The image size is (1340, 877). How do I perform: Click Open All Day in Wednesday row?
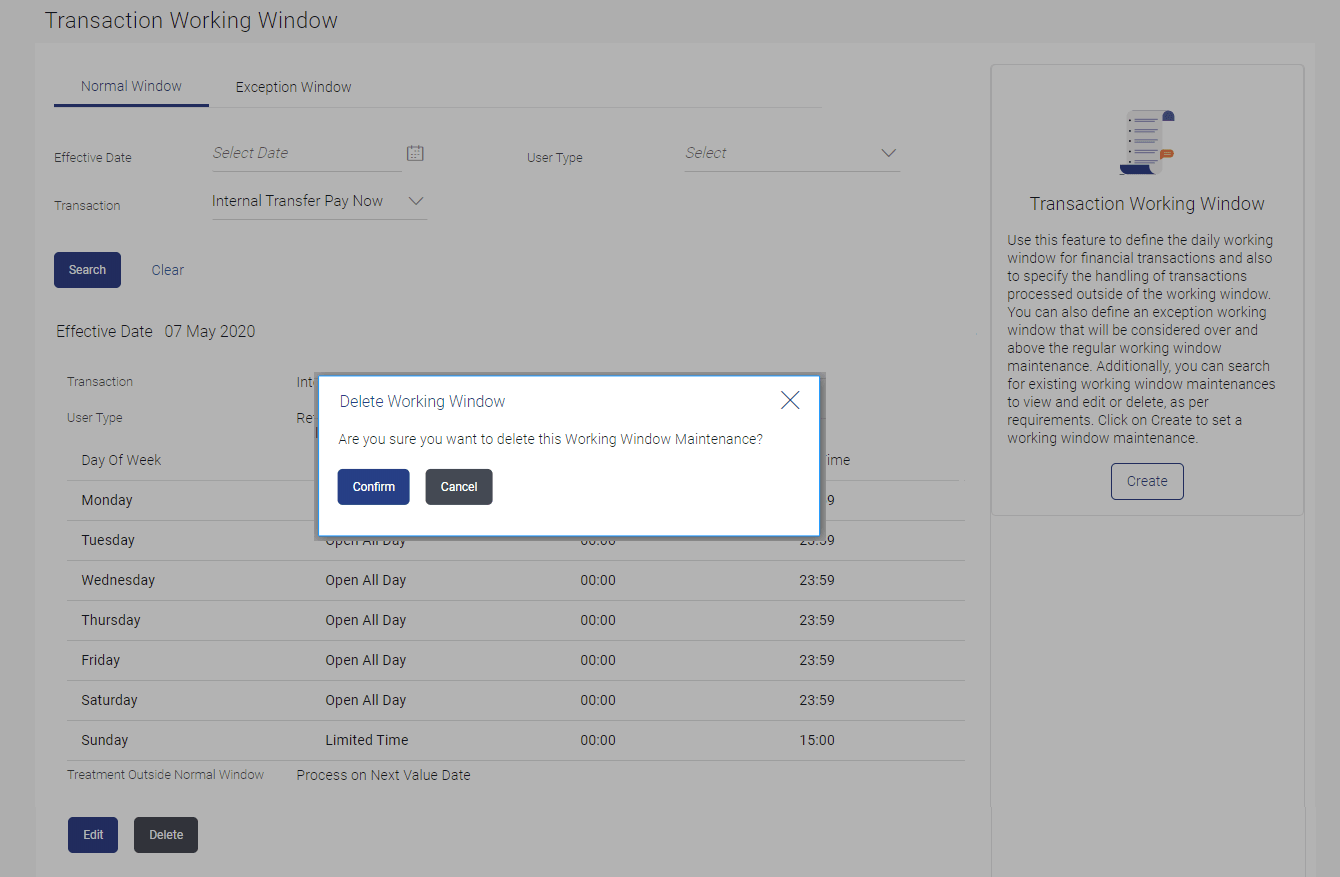tap(366, 580)
